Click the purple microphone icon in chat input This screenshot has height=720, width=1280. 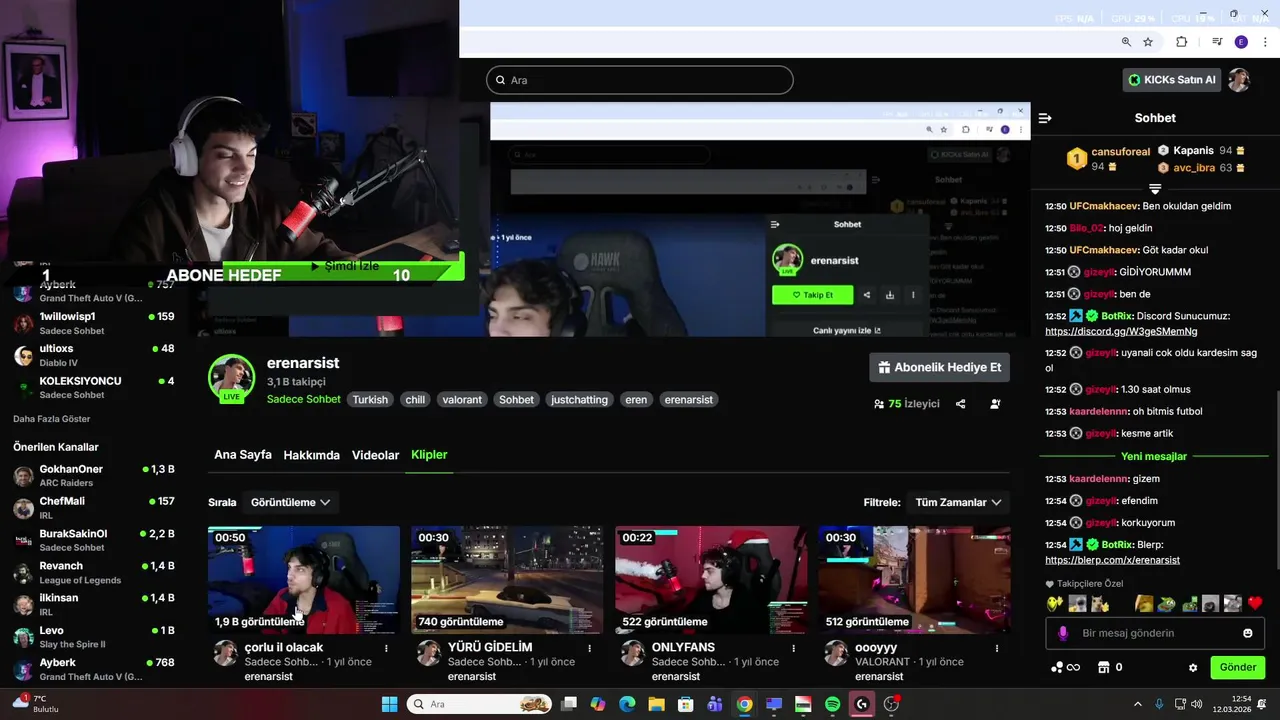(1063, 633)
